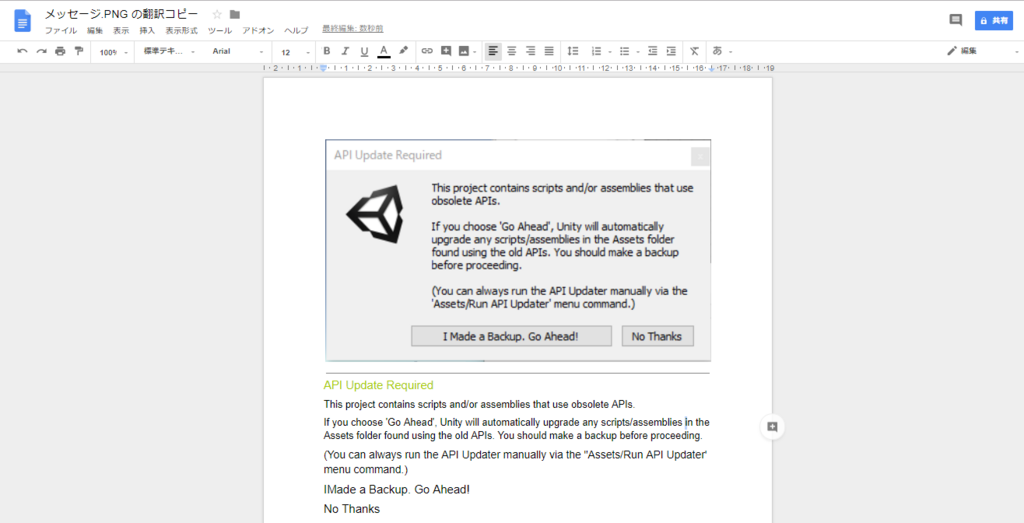Open the ヘルプ menu

point(296,31)
